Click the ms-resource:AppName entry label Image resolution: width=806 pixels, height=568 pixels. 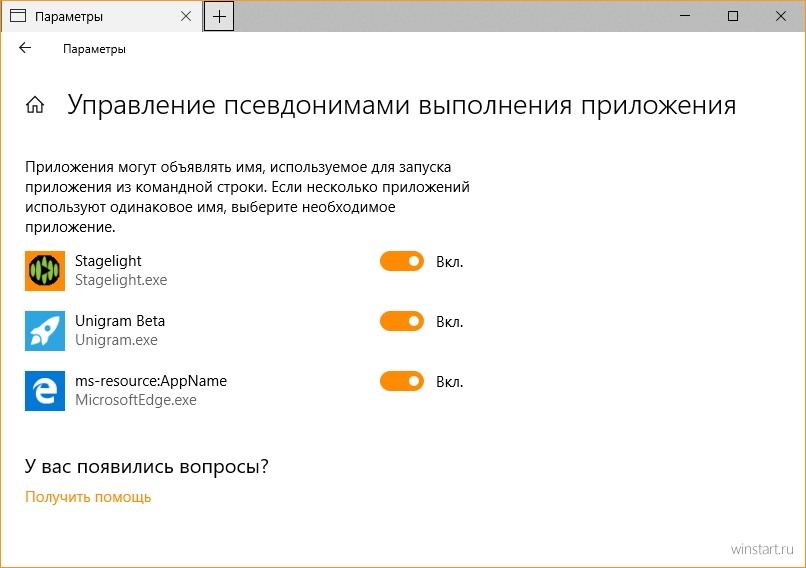tap(151, 381)
